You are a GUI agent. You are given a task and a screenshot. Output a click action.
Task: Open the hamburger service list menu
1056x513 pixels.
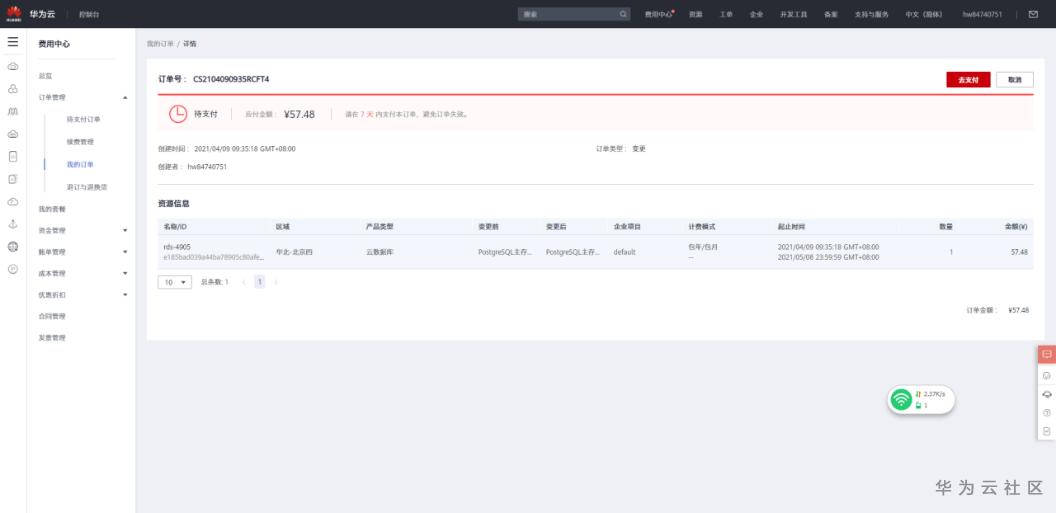[x=13, y=42]
